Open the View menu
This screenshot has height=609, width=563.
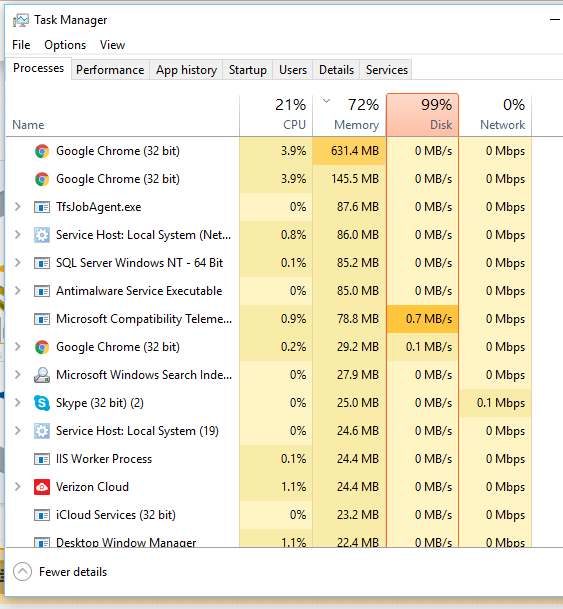pyautogui.click(x=112, y=45)
